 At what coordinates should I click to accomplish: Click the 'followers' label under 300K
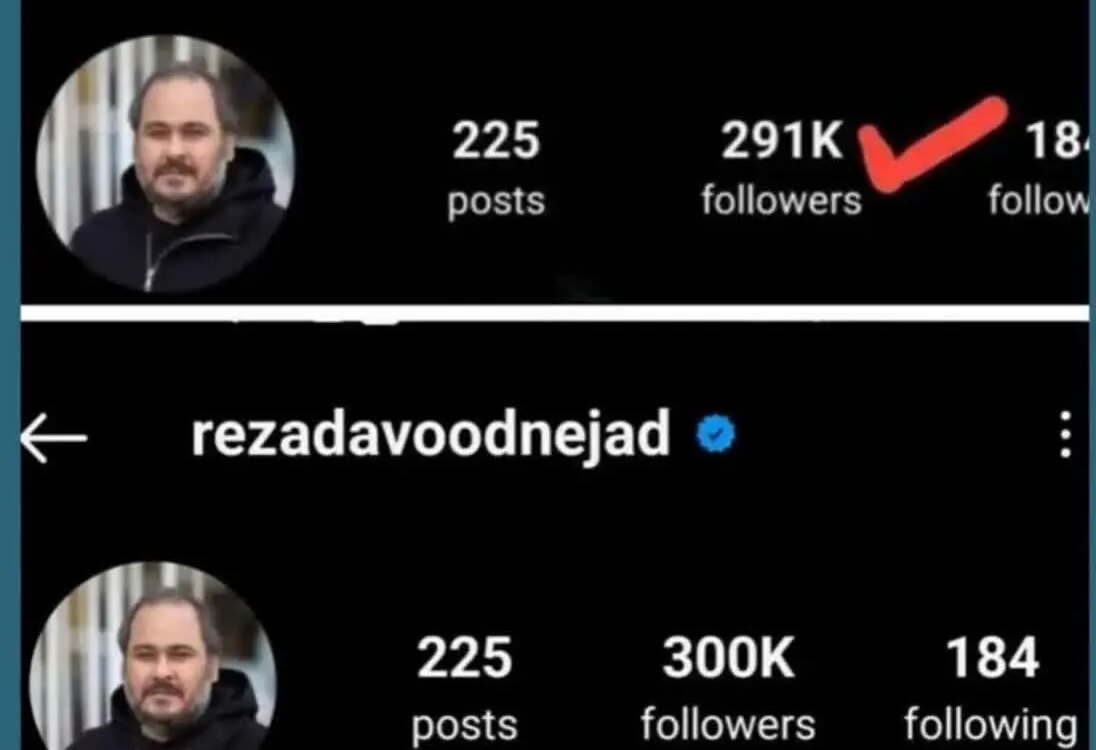pyautogui.click(x=728, y=723)
